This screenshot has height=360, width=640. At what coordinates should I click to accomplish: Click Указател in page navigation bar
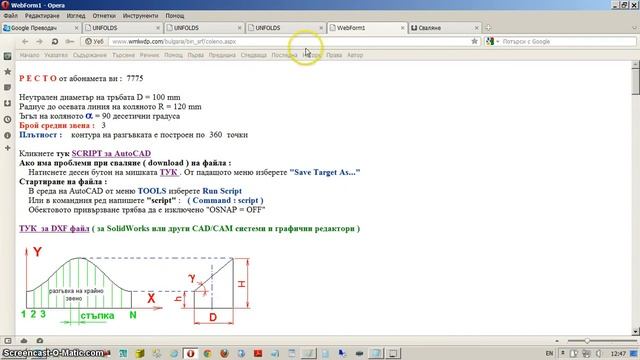click(x=56, y=55)
